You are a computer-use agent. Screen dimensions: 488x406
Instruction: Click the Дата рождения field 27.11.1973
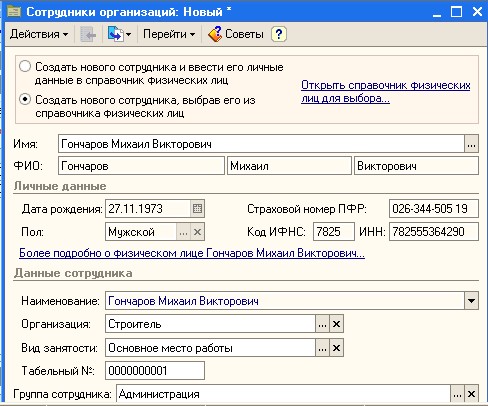coord(148,209)
